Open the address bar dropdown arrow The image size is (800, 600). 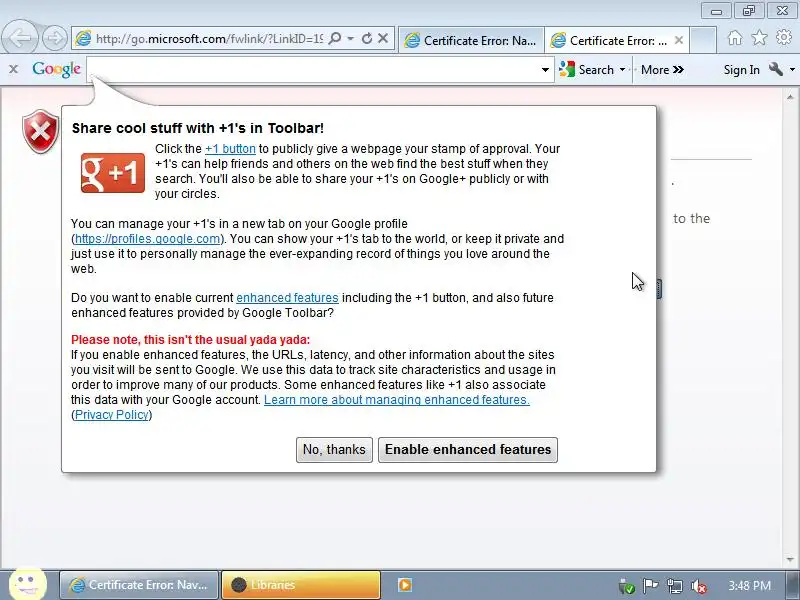click(351, 39)
